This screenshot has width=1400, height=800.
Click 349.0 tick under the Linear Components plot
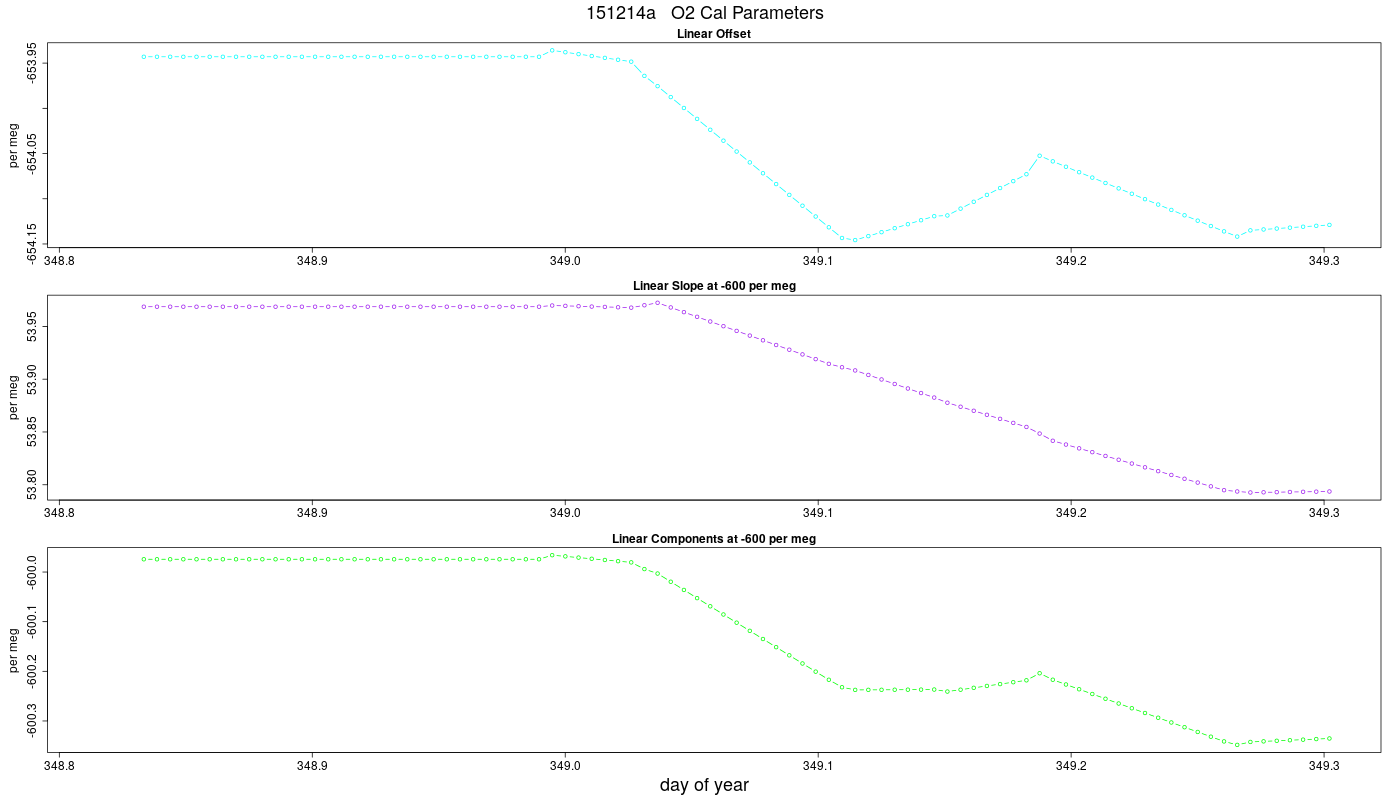[565, 766]
